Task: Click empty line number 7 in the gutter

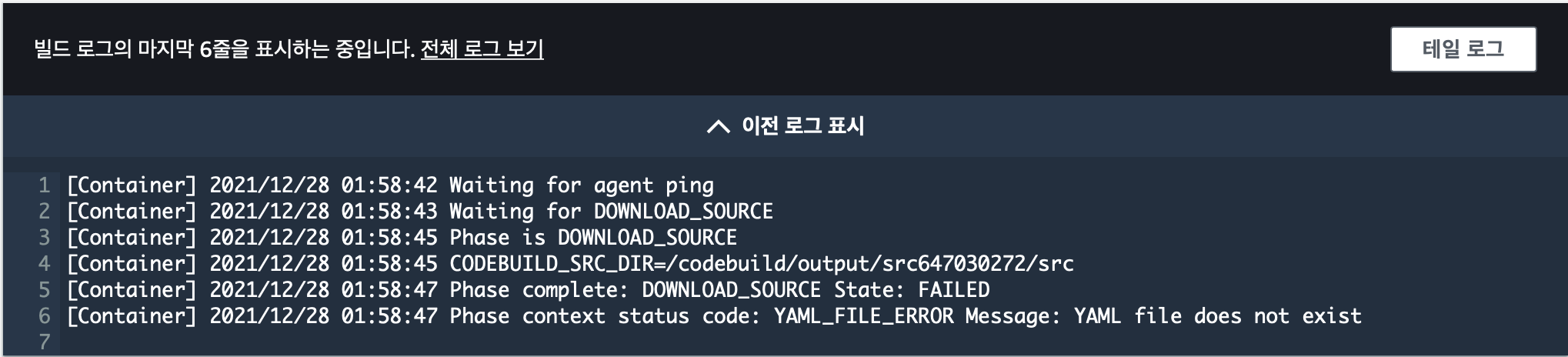Action: [x=45, y=342]
